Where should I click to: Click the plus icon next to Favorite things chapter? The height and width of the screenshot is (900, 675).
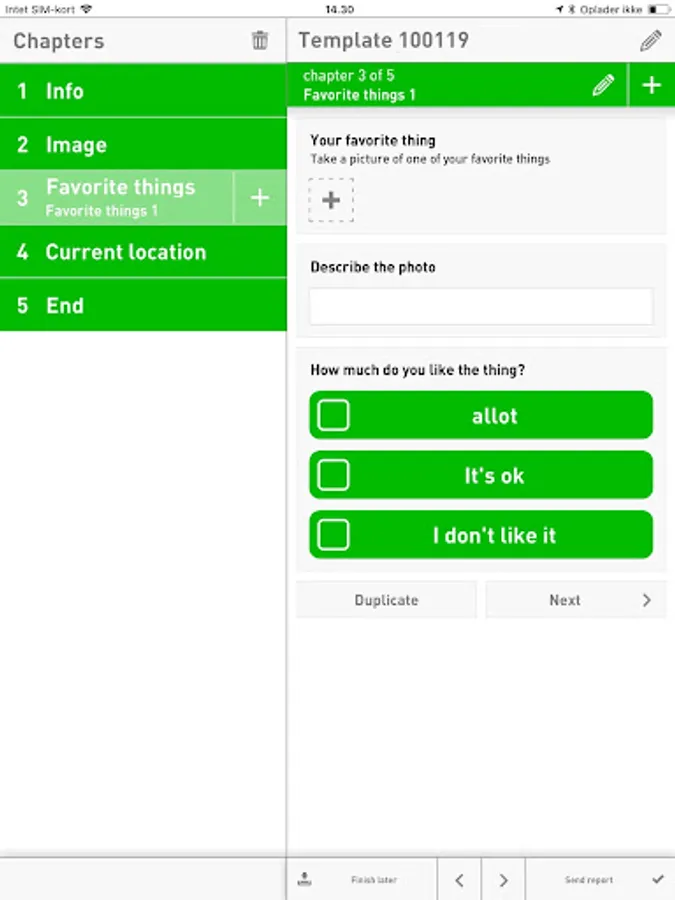point(259,198)
